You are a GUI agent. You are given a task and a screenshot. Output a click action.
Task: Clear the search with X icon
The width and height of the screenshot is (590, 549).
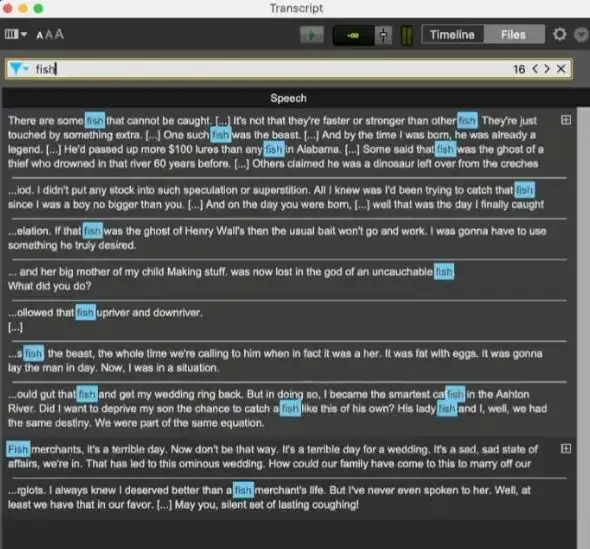561,69
